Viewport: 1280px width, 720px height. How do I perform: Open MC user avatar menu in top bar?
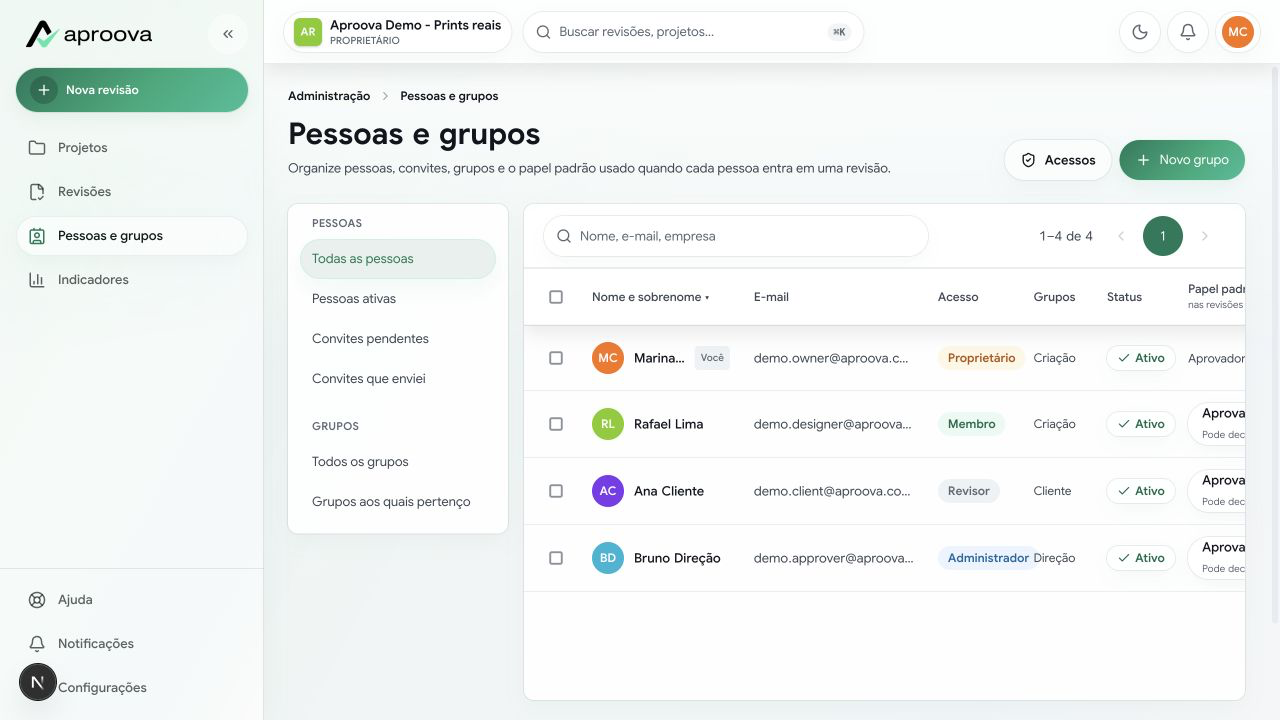[1238, 32]
